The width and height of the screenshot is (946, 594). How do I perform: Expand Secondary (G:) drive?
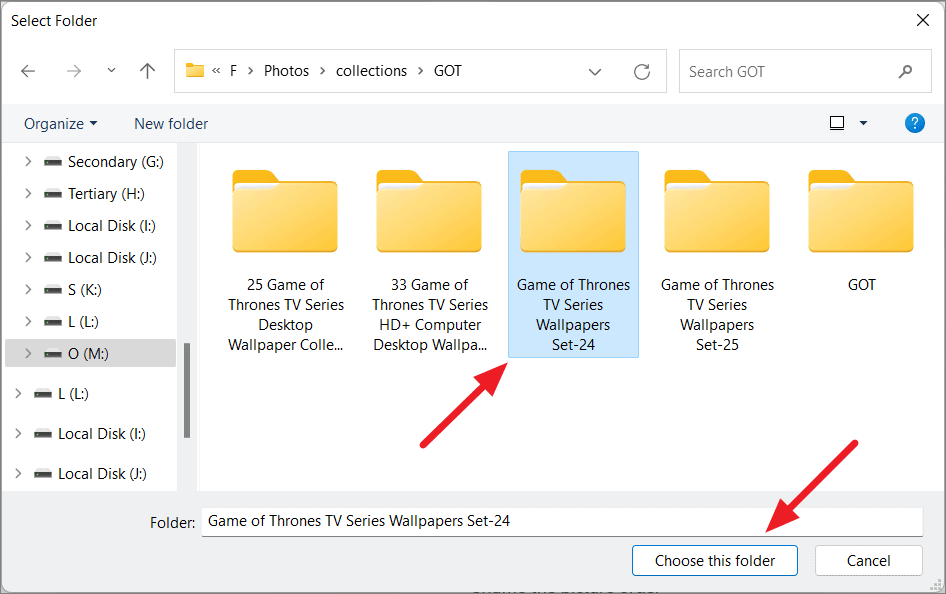tap(28, 162)
